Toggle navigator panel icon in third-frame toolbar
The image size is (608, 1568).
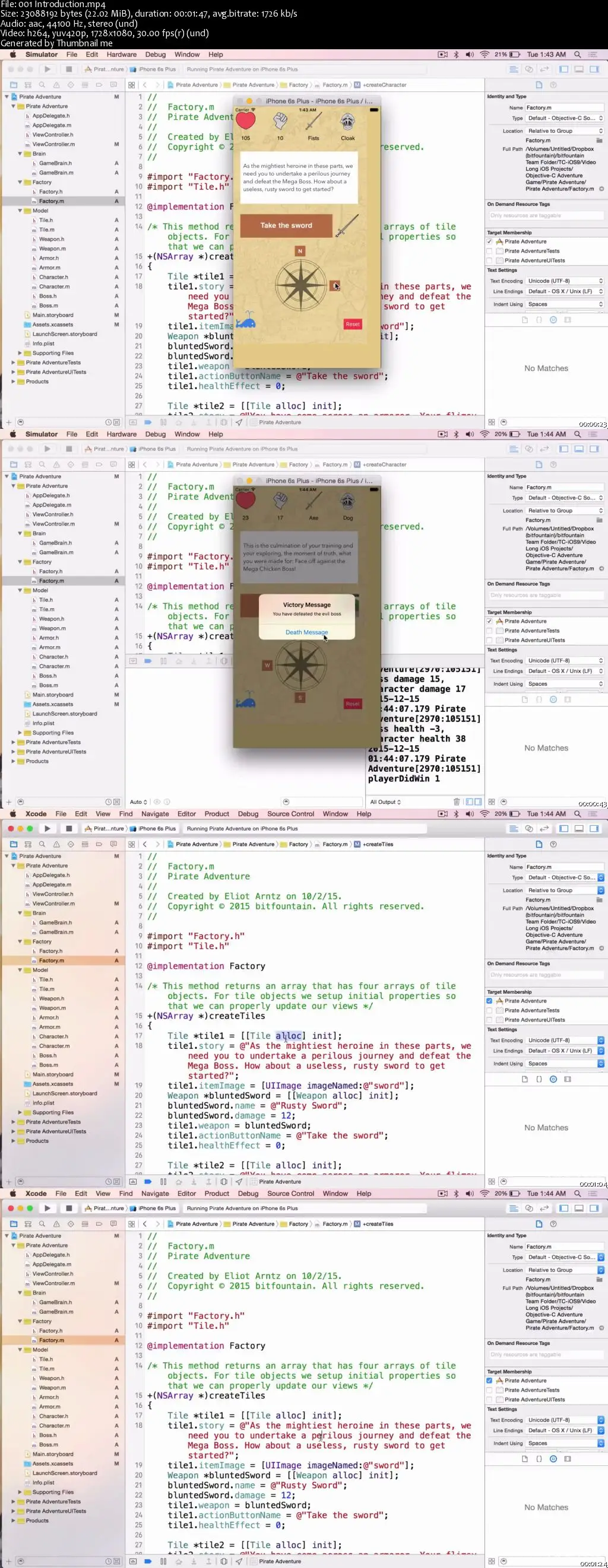[564, 828]
